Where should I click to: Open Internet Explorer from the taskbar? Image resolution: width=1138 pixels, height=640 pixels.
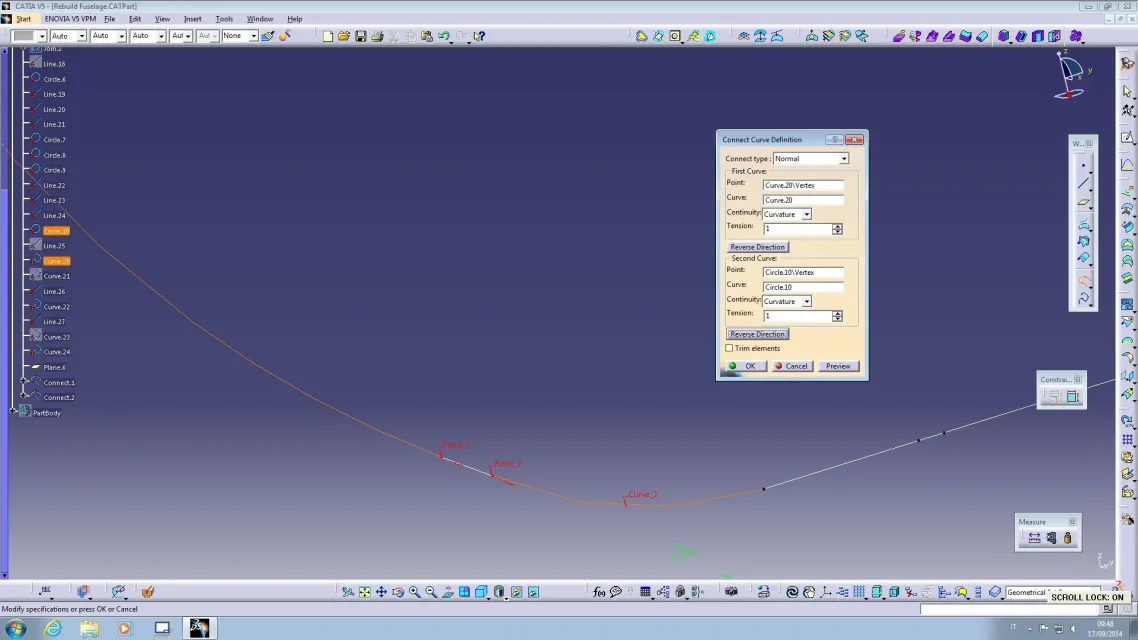[x=52, y=628]
